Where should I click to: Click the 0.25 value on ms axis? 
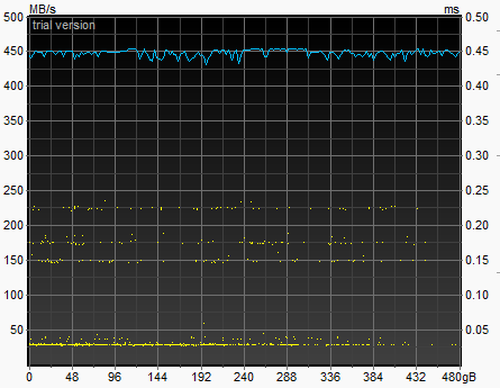[477, 191]
